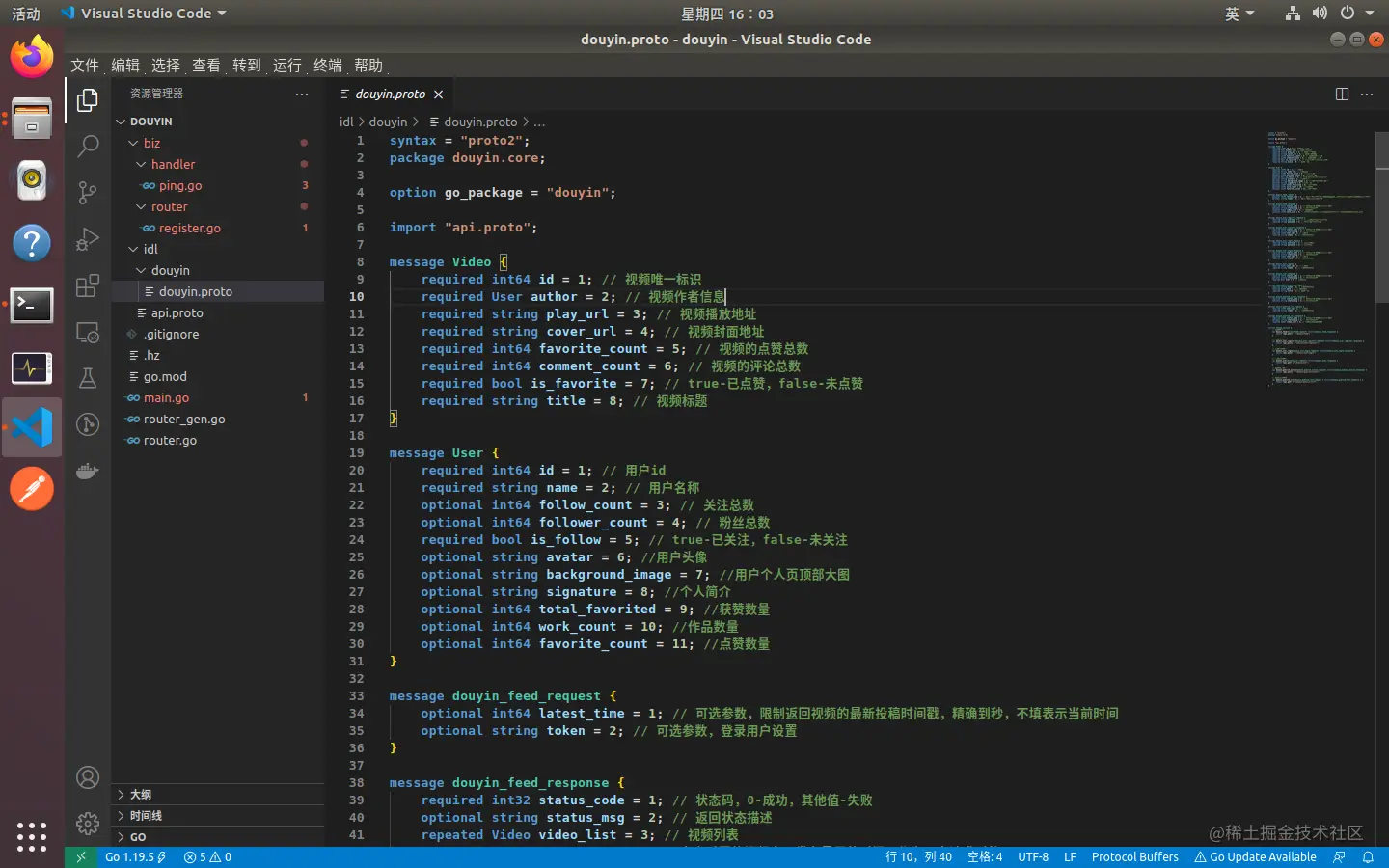Expand the 大纲 outline section
The height and width of the screenshot is (868, 1389).
pyautogui.click(x=218, y=795)
